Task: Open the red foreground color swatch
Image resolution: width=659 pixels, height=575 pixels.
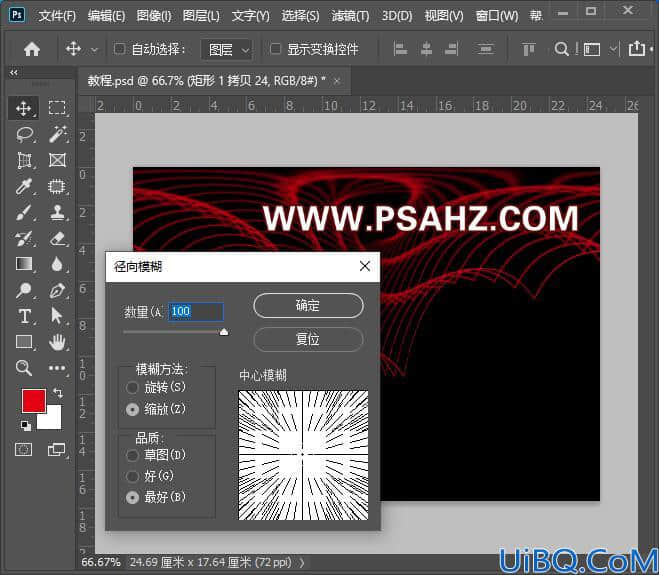Action: point(33,401)
